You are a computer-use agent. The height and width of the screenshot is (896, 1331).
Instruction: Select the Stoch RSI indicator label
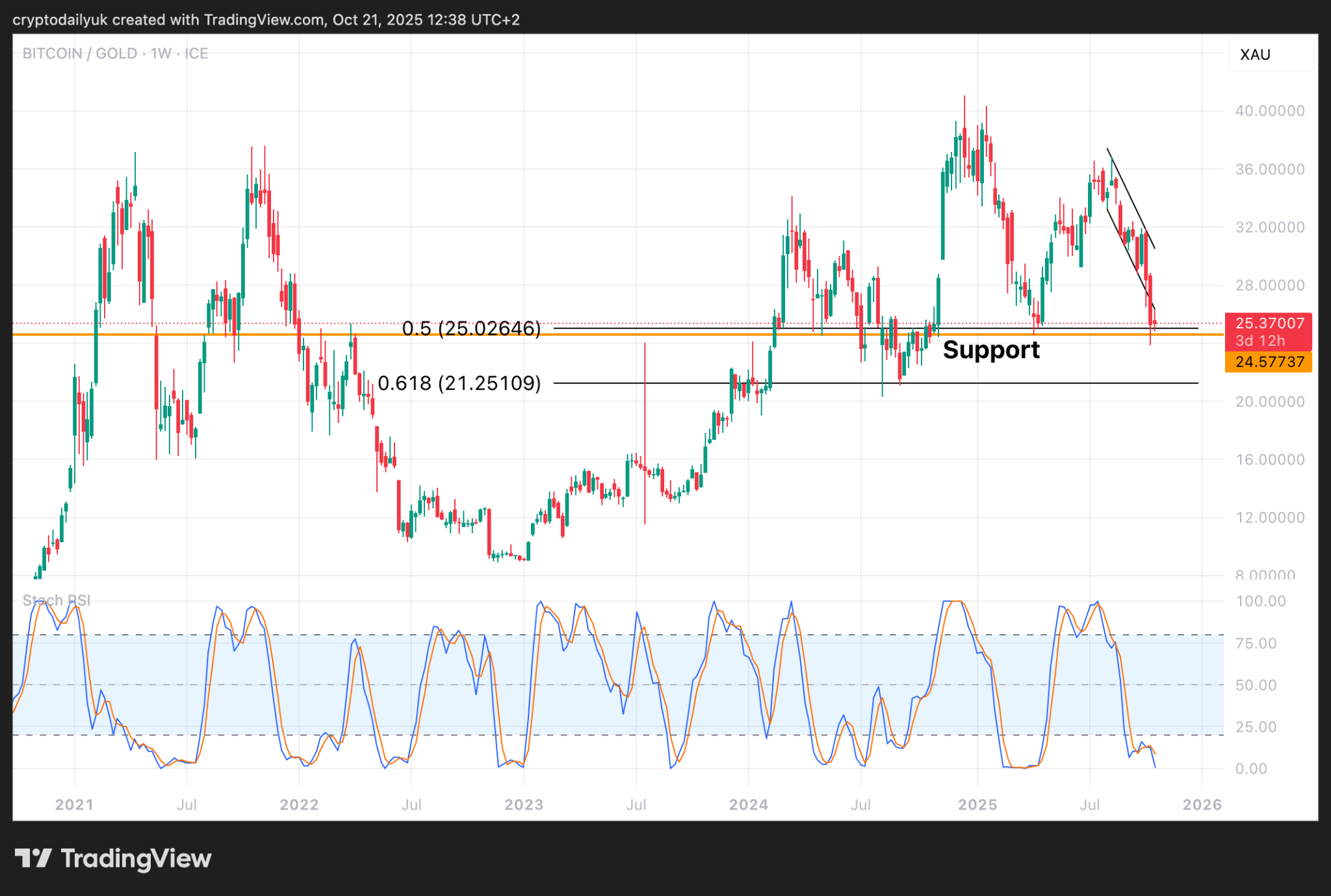pyautogui.click(x=56, y=600)
